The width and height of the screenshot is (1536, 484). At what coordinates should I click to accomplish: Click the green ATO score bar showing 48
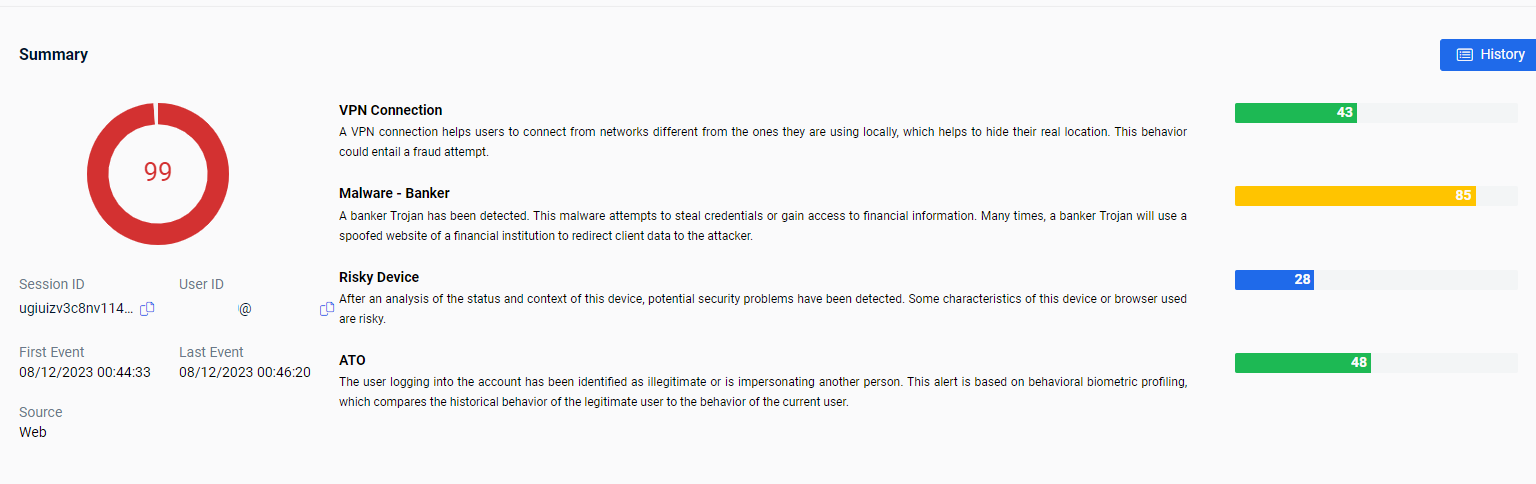click(x=1302, y=363)
